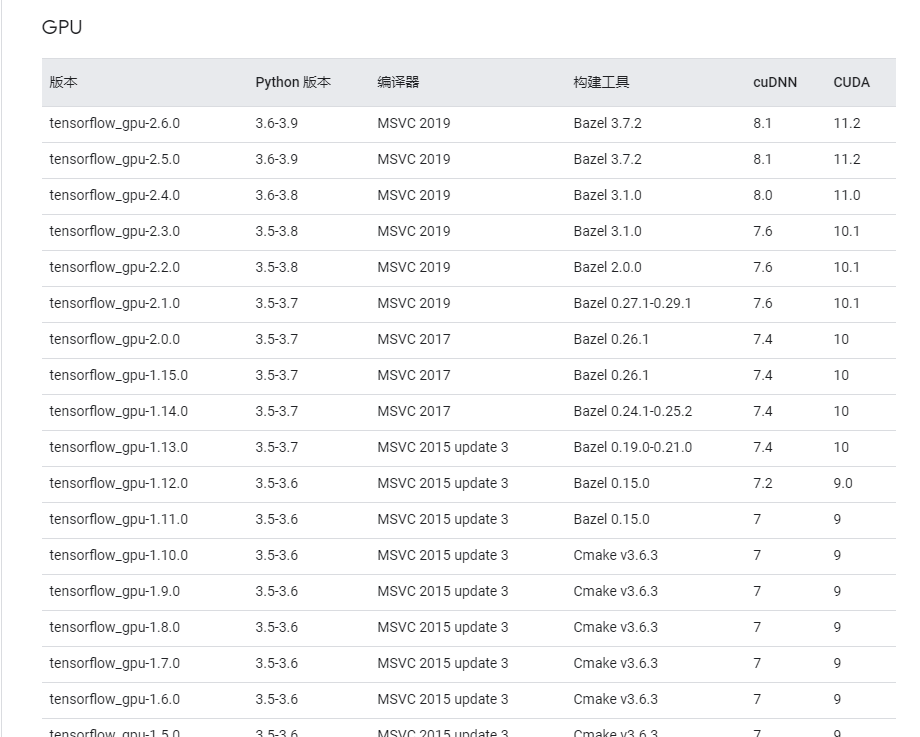
Task: Click tensorflow_gpu-1.9.0 version cell
Action: pos(114,591)
